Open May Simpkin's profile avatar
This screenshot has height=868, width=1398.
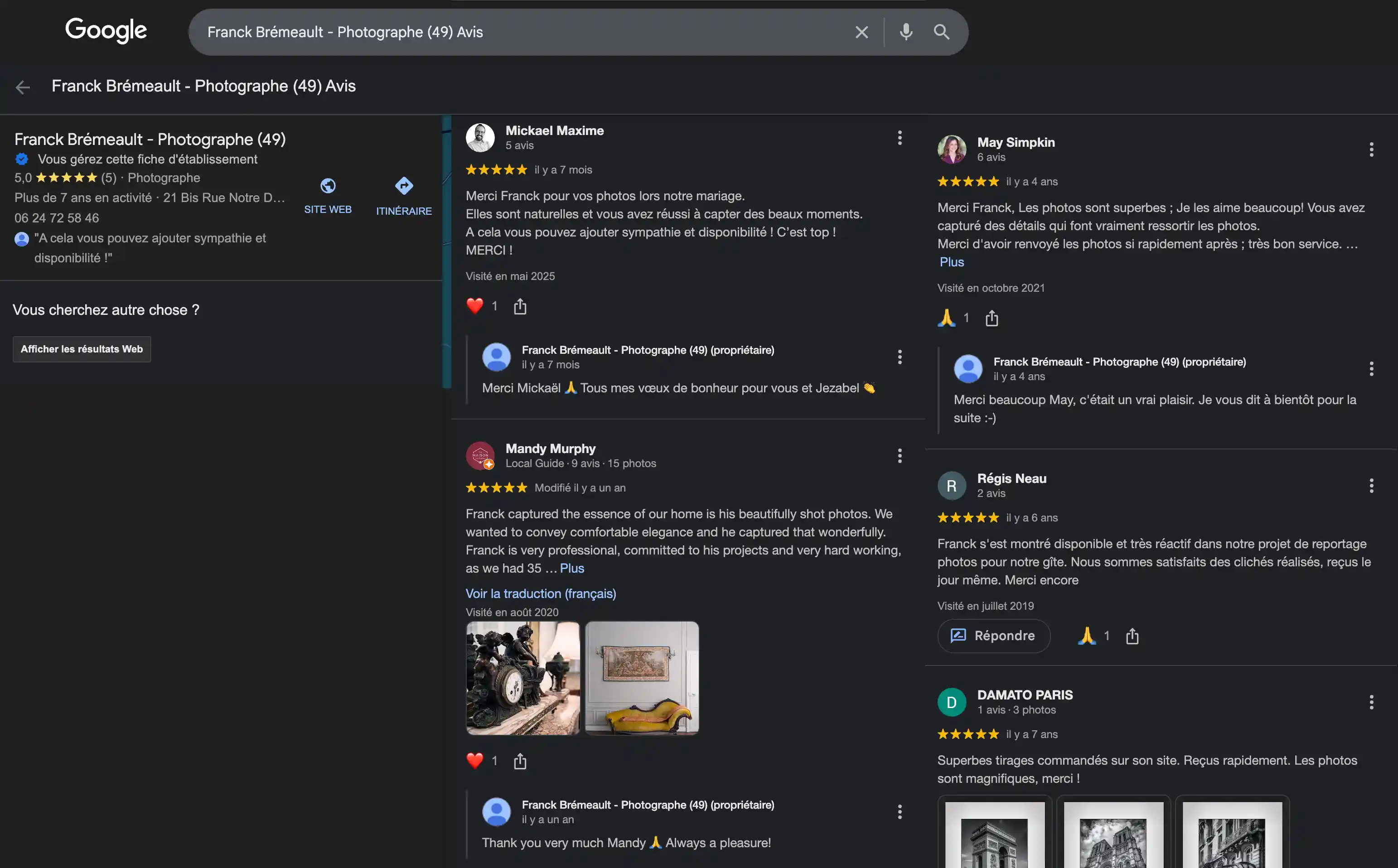pos(952,149)
